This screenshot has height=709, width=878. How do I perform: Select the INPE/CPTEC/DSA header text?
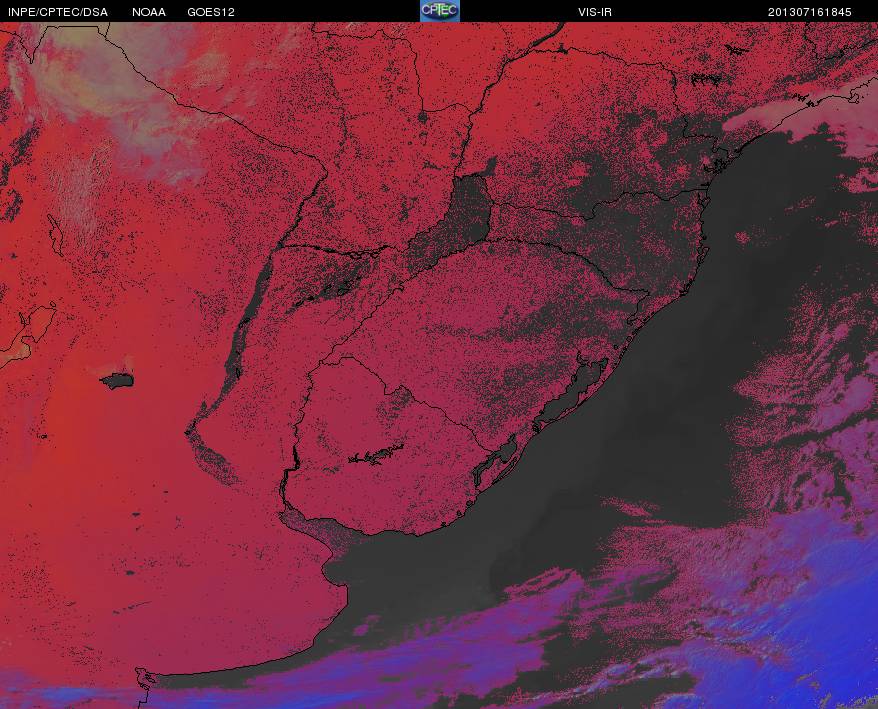tap(58, 12)
